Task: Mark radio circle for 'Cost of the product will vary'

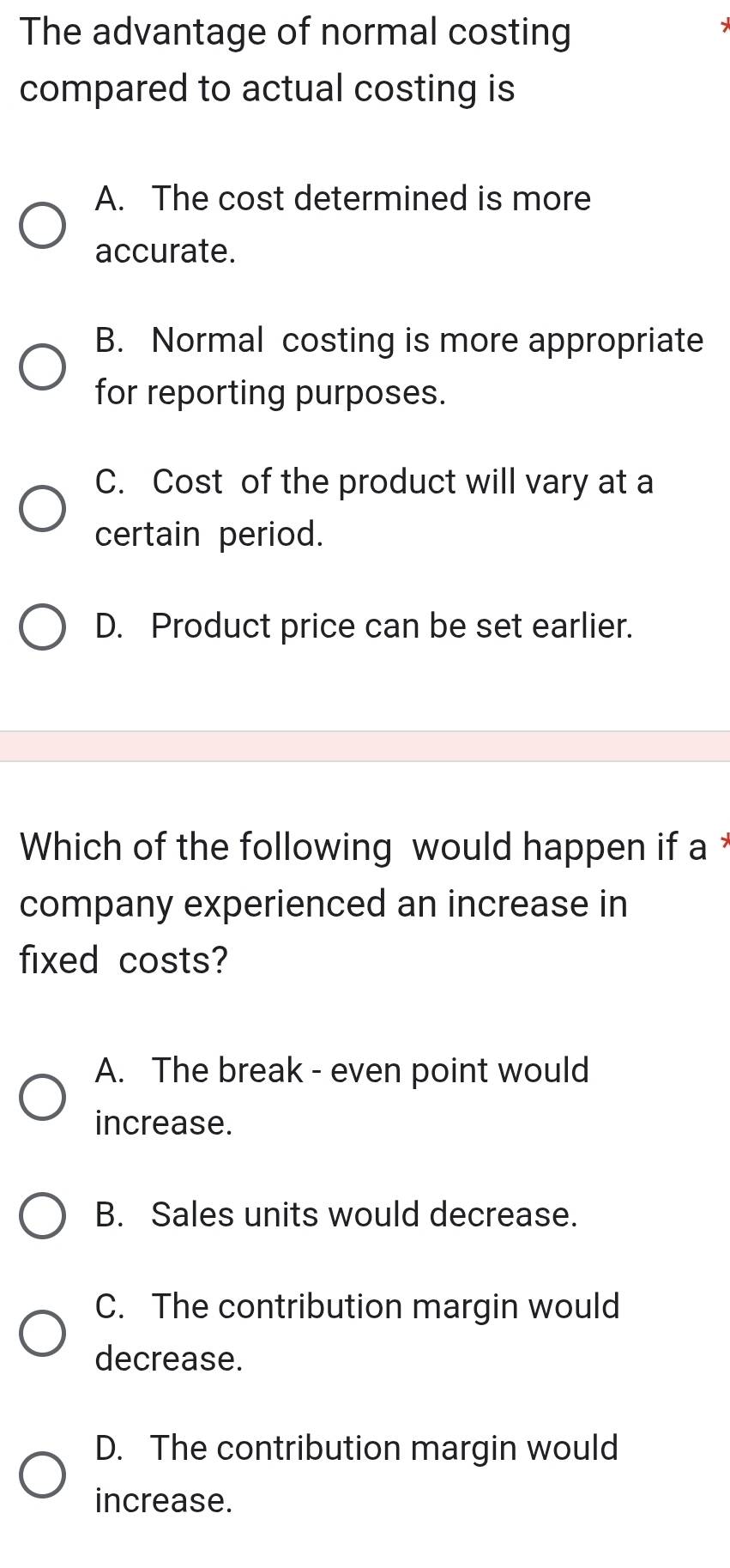Action: [x=43, y=509]
